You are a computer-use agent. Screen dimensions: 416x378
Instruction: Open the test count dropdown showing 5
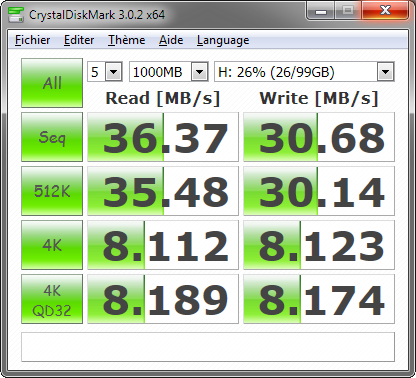(x=105, y=72)
